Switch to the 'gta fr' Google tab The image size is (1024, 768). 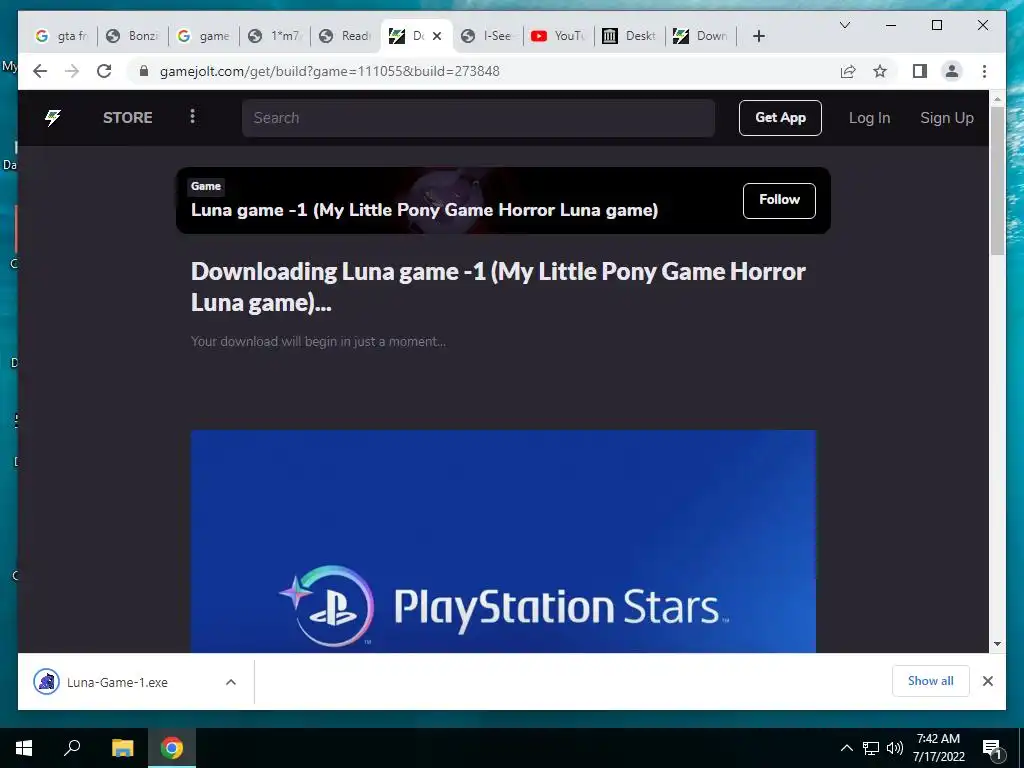(61, 36)
